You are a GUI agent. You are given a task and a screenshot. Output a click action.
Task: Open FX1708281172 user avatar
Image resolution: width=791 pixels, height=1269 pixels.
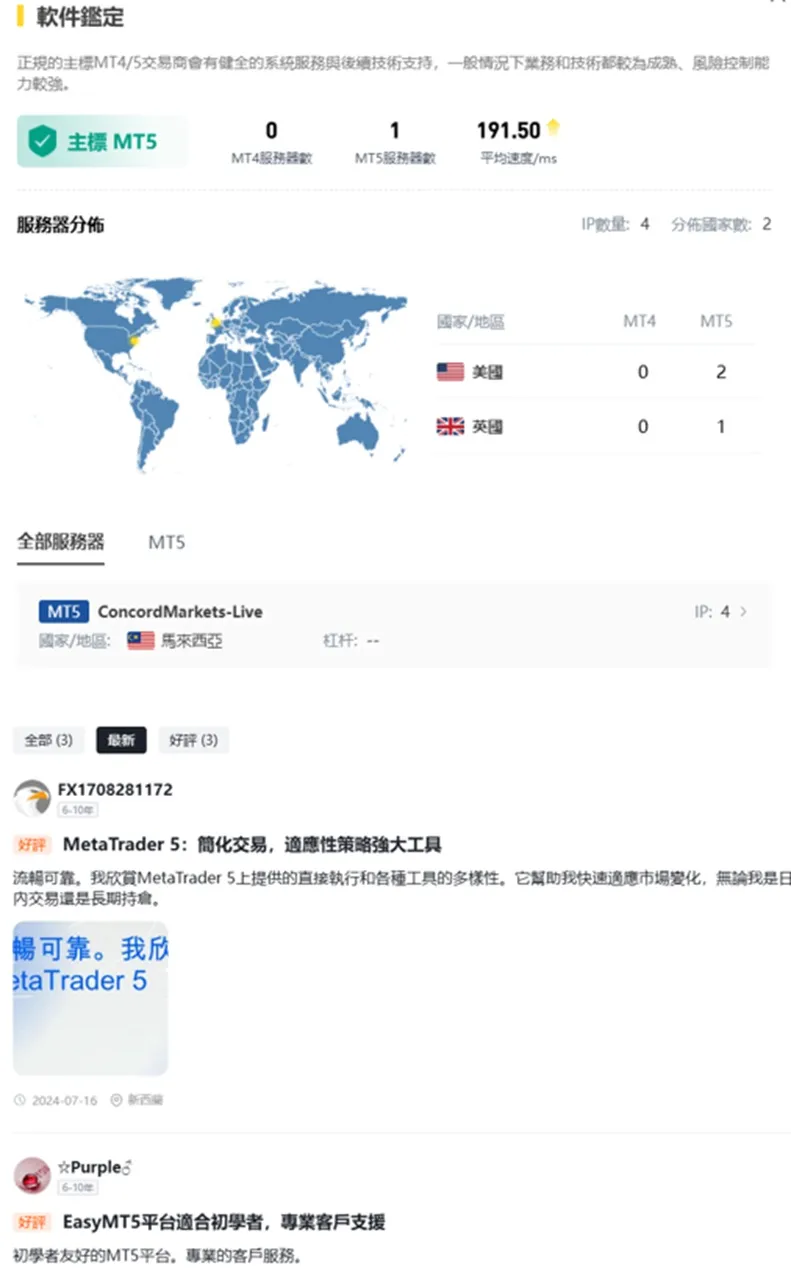[x=32, y=798]
